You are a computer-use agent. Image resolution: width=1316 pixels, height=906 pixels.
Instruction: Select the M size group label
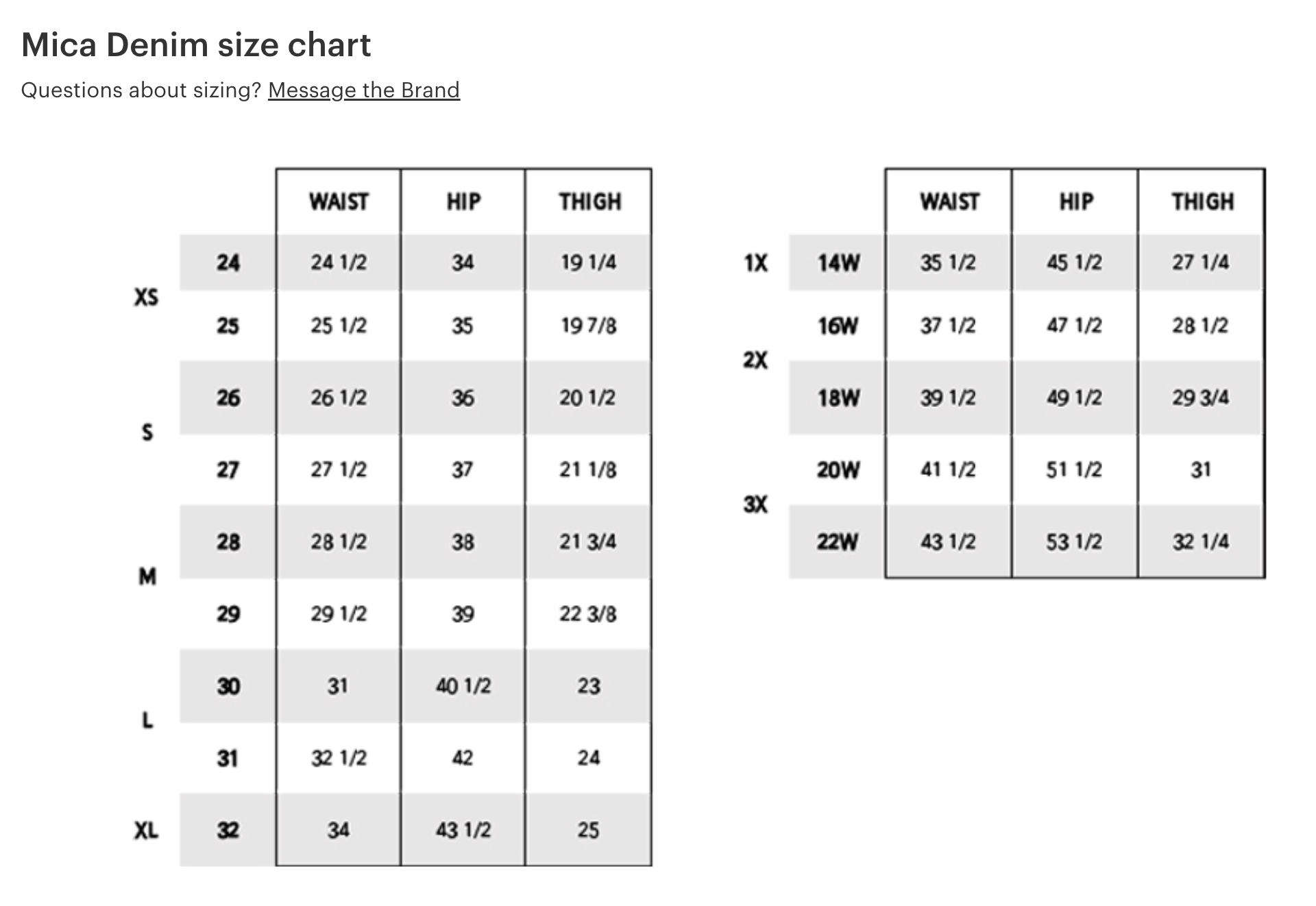point(147,577)
